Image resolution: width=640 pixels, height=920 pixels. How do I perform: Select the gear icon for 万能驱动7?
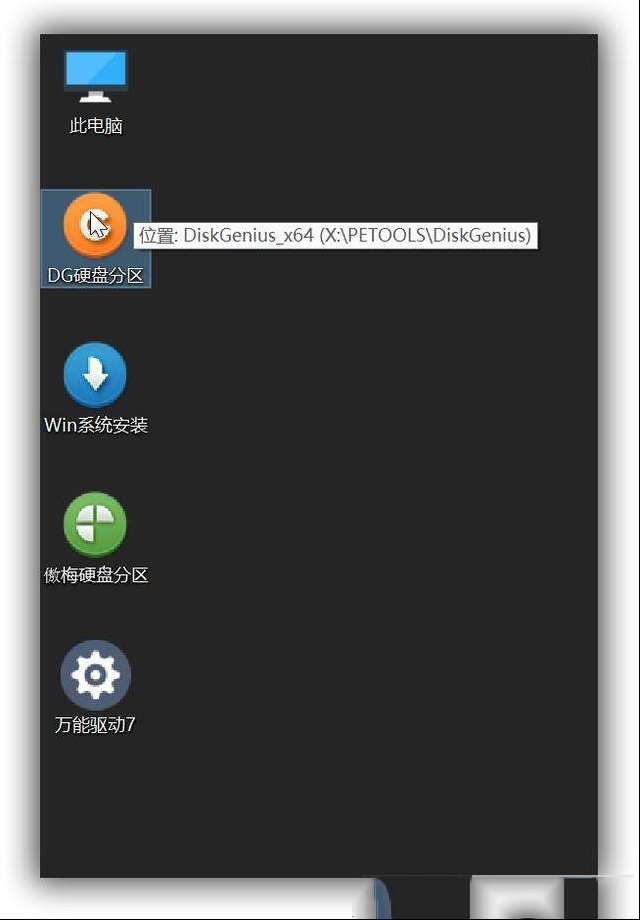[96, 675]
